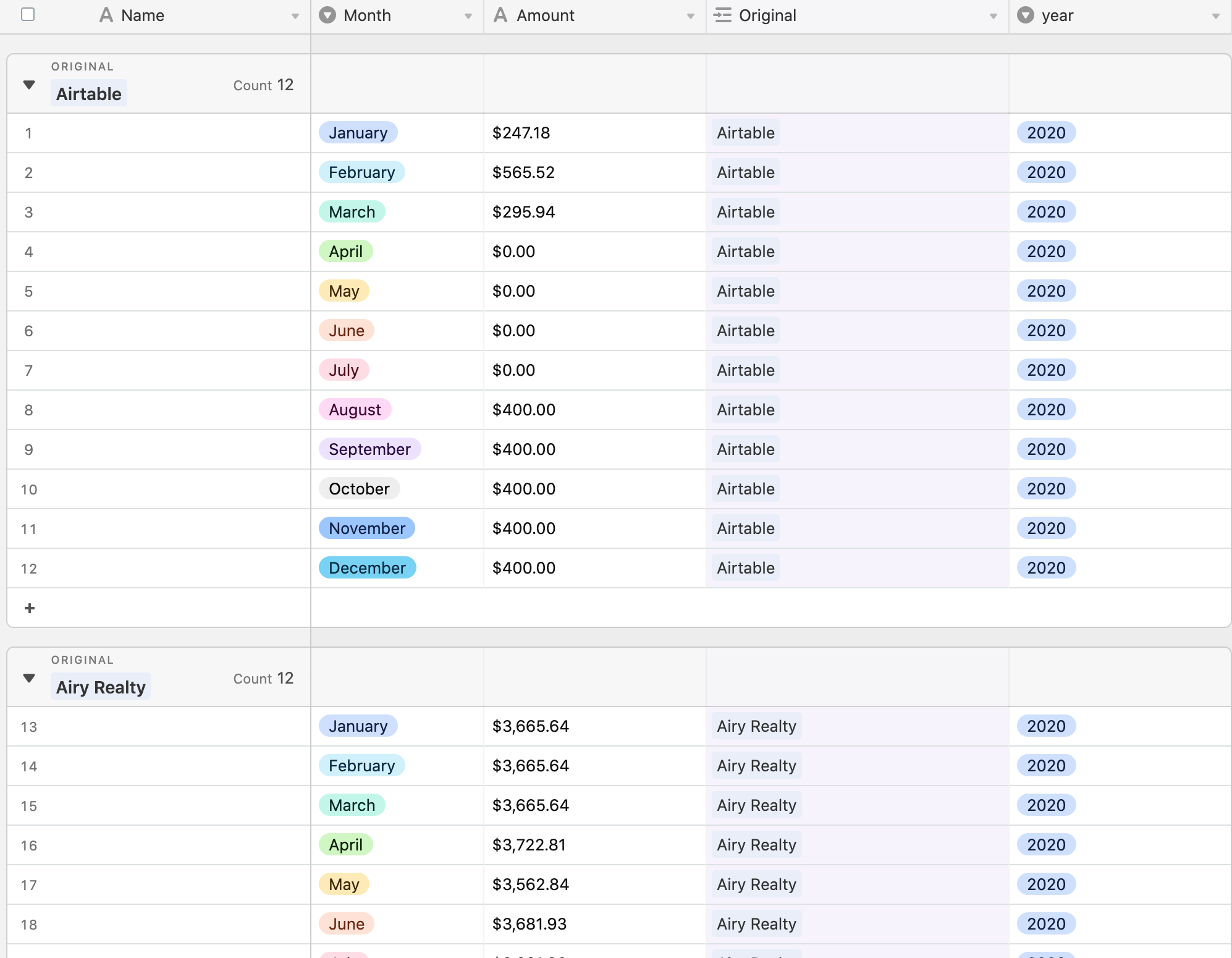Open the year column dropdown arrow
The image size is (1232, 958).
1216,16
